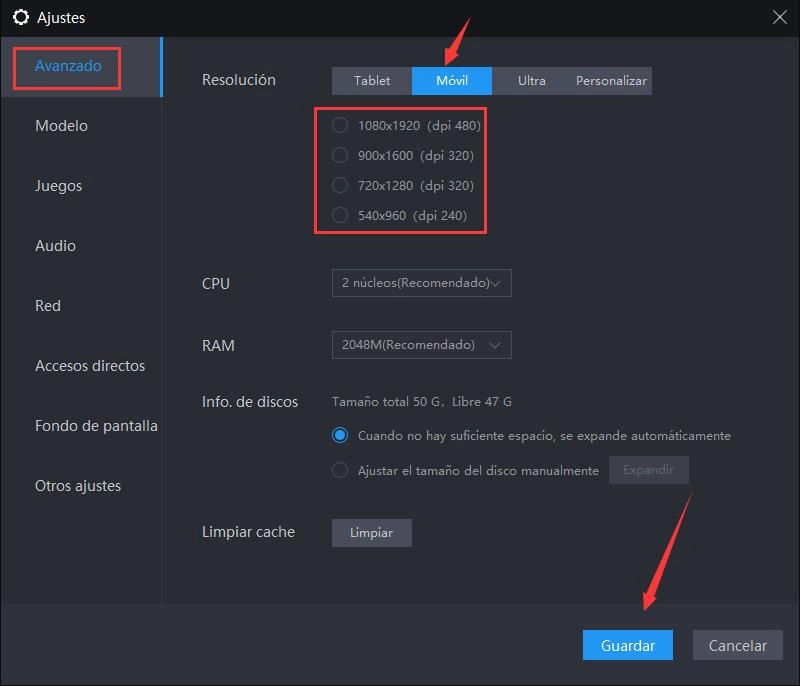The image size is (800, 686).
Task: Switch to Ultra resolution tab
Action: coord(532,81)
